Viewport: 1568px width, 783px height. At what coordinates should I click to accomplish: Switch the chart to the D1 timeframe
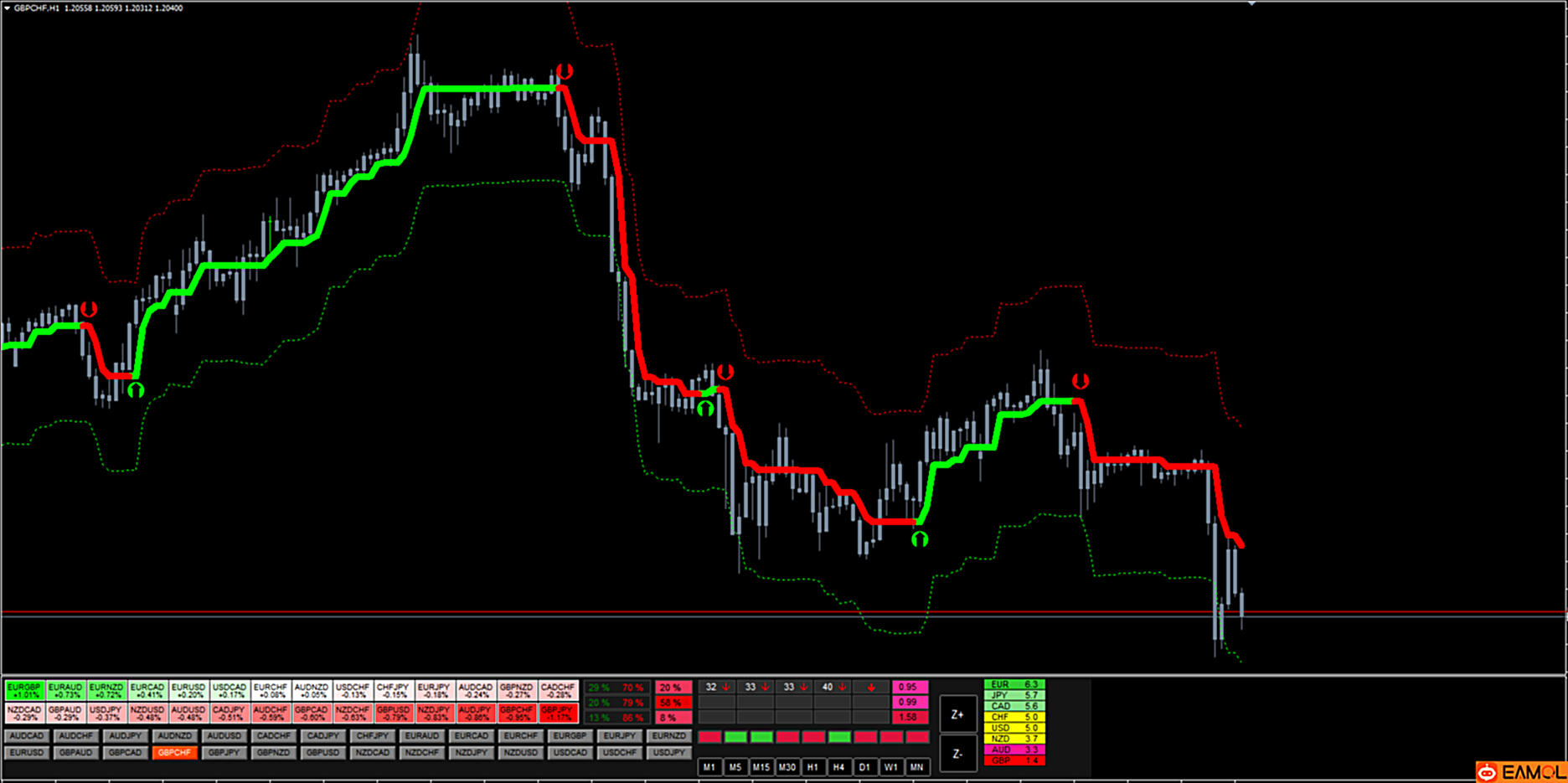(x=864, y=767)
